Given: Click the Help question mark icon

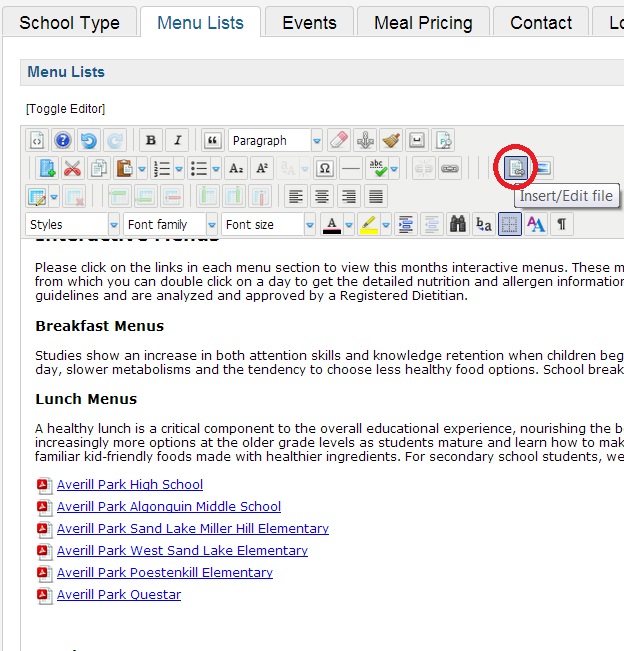Looking at the screenshot, I should click(62, 141).
